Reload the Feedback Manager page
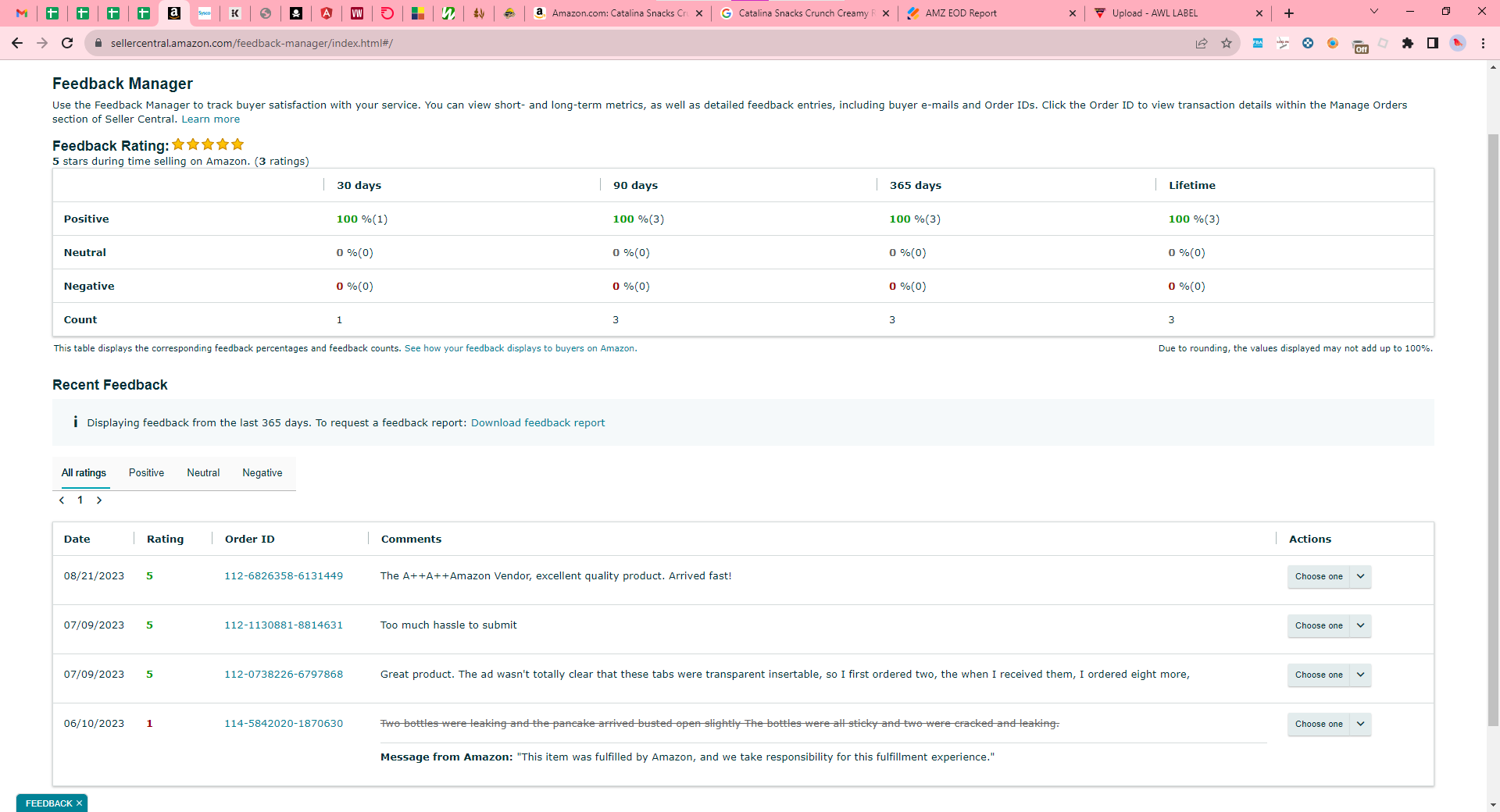The width and height of the screenshot is (1500, 812). [x=67, y=43]
